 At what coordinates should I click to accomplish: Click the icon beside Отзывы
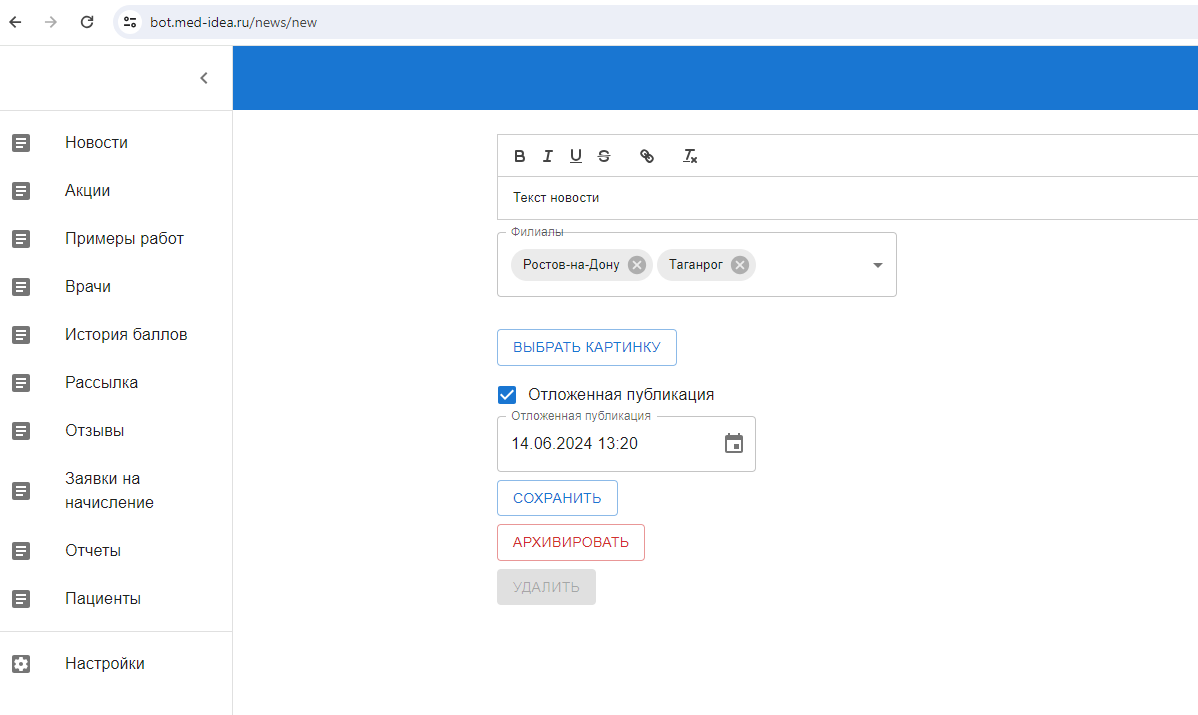coord(21,431)
